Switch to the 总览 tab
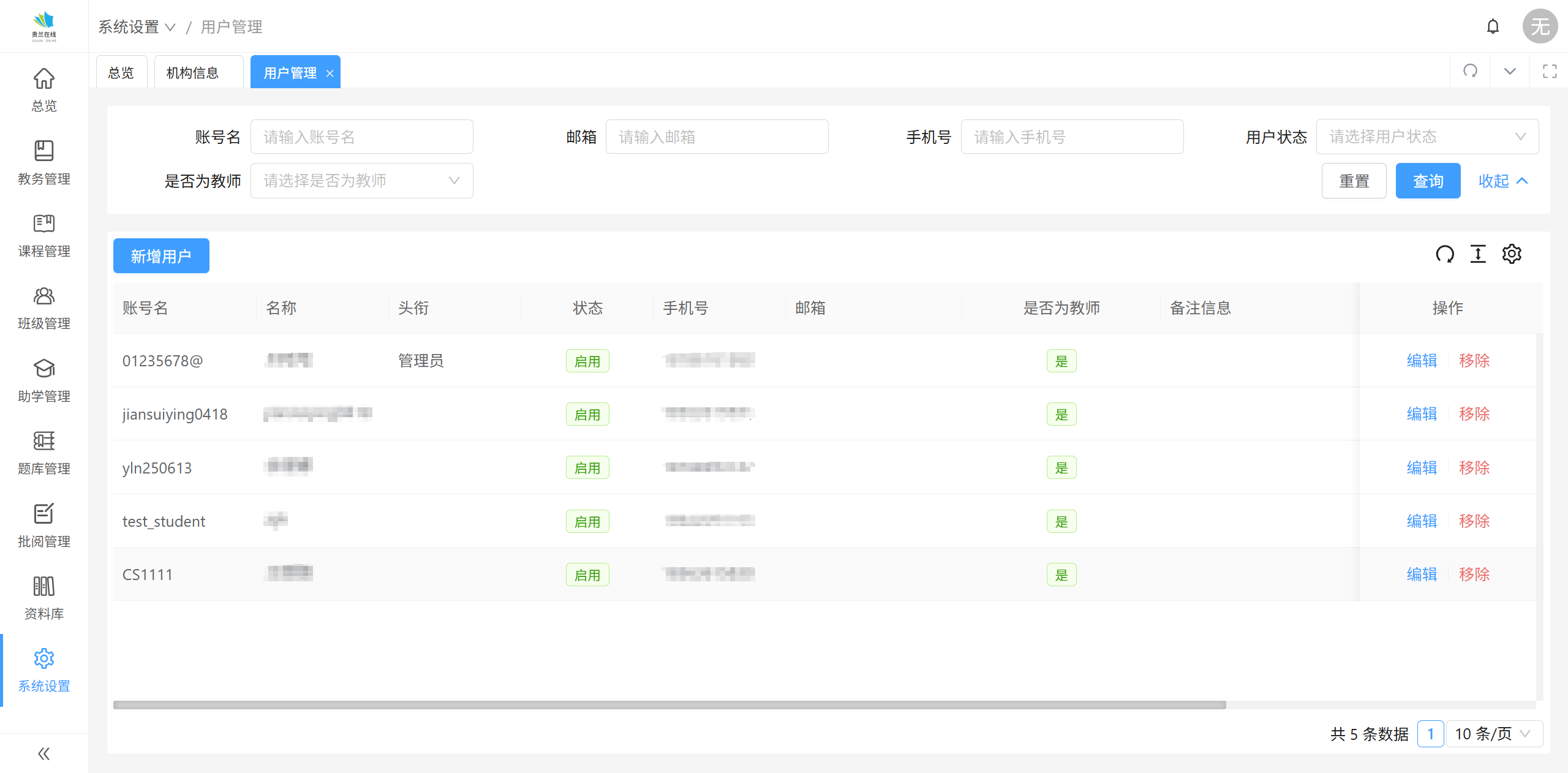The height and width of the screenshot is (773, 1568). pos(121,73)
